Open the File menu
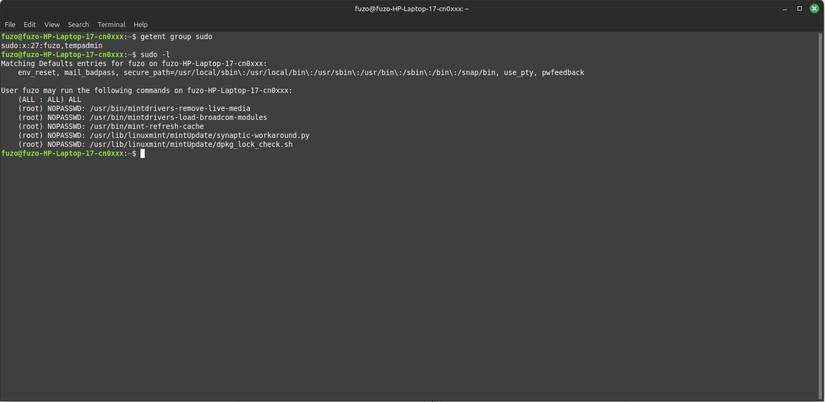Viewport: 825px width, 402px height. 10,25
